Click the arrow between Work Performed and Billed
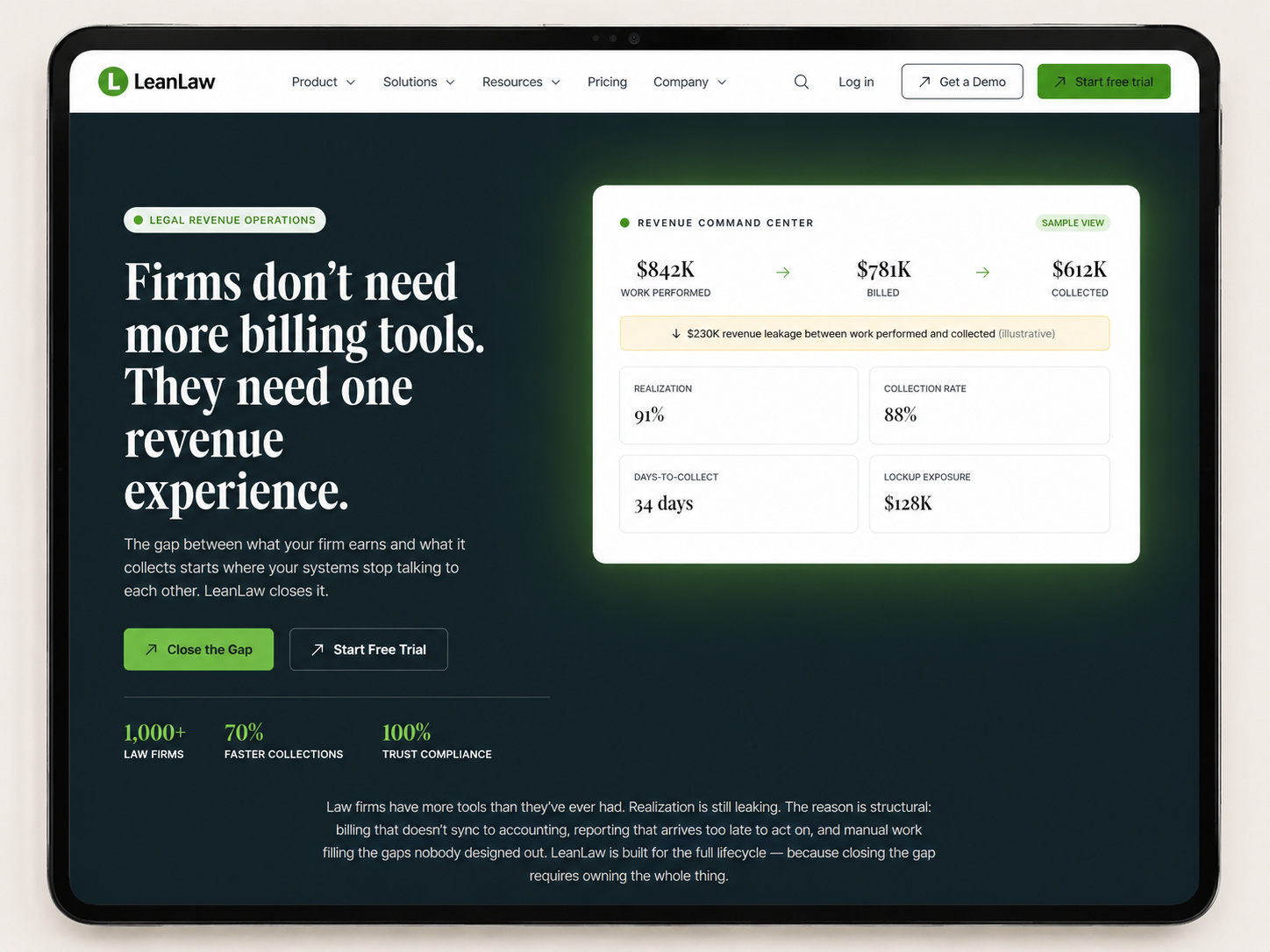The image size is (1270, 952). [783, 273]
